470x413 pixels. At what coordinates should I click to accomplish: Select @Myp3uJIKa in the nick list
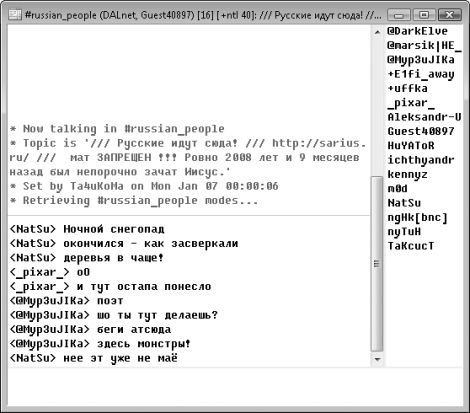pos(421,60)
